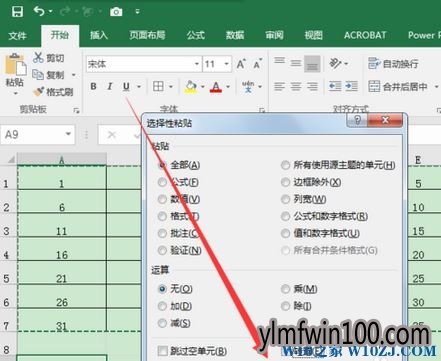Click the phonetic guide wén icon
441x361 pixels.
248,86
